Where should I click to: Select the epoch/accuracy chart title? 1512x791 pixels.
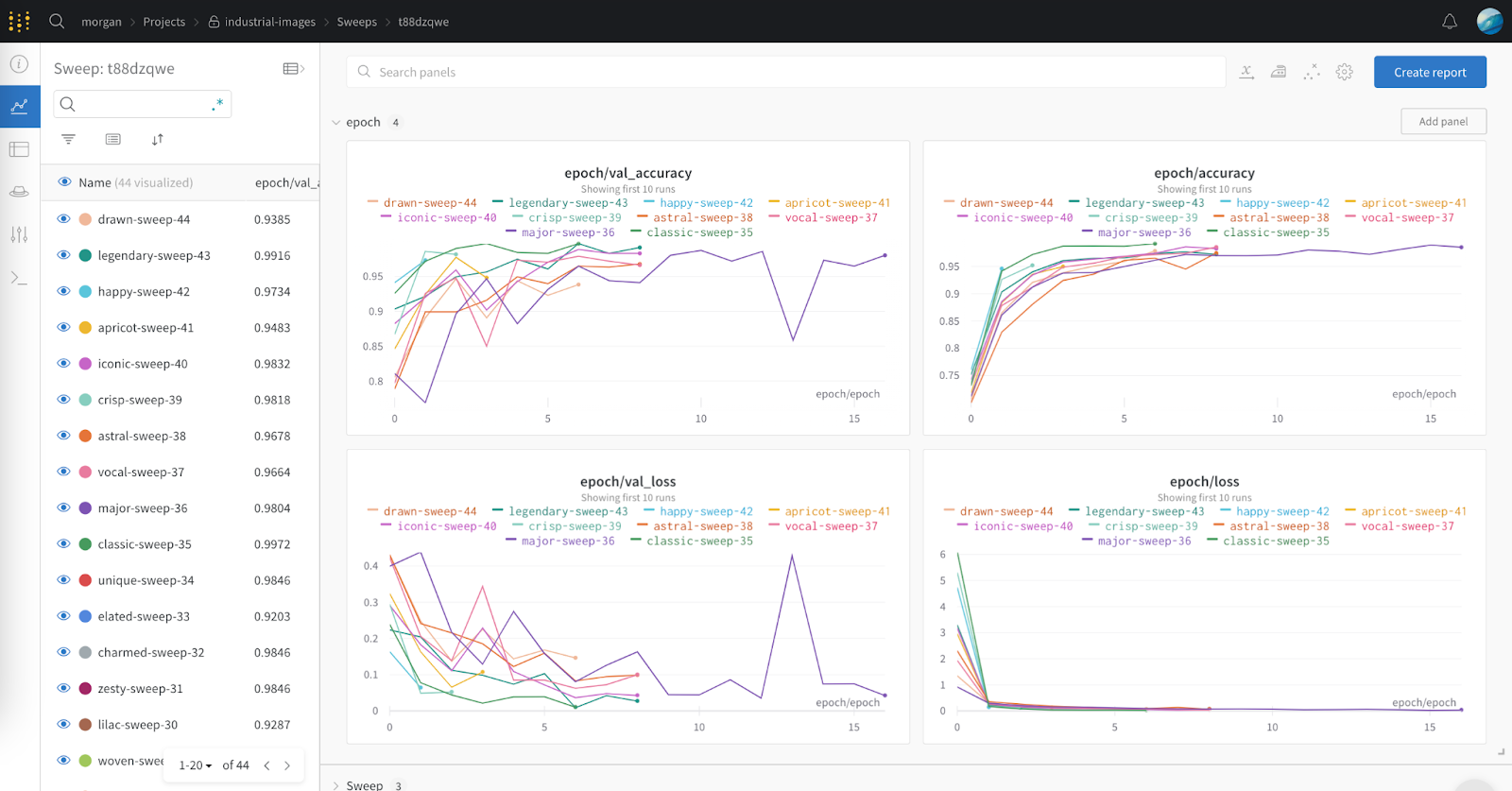1204,173
